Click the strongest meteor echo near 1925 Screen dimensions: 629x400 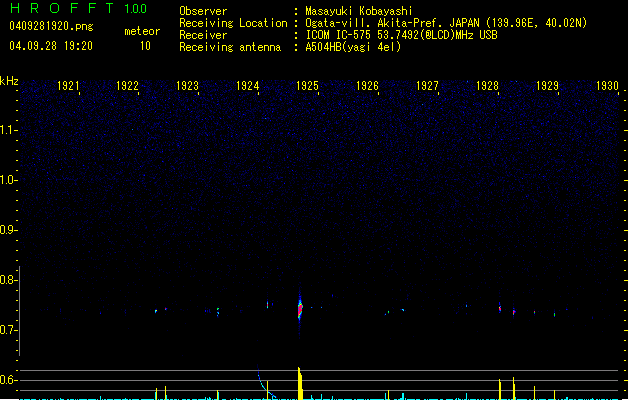point(300,309)
